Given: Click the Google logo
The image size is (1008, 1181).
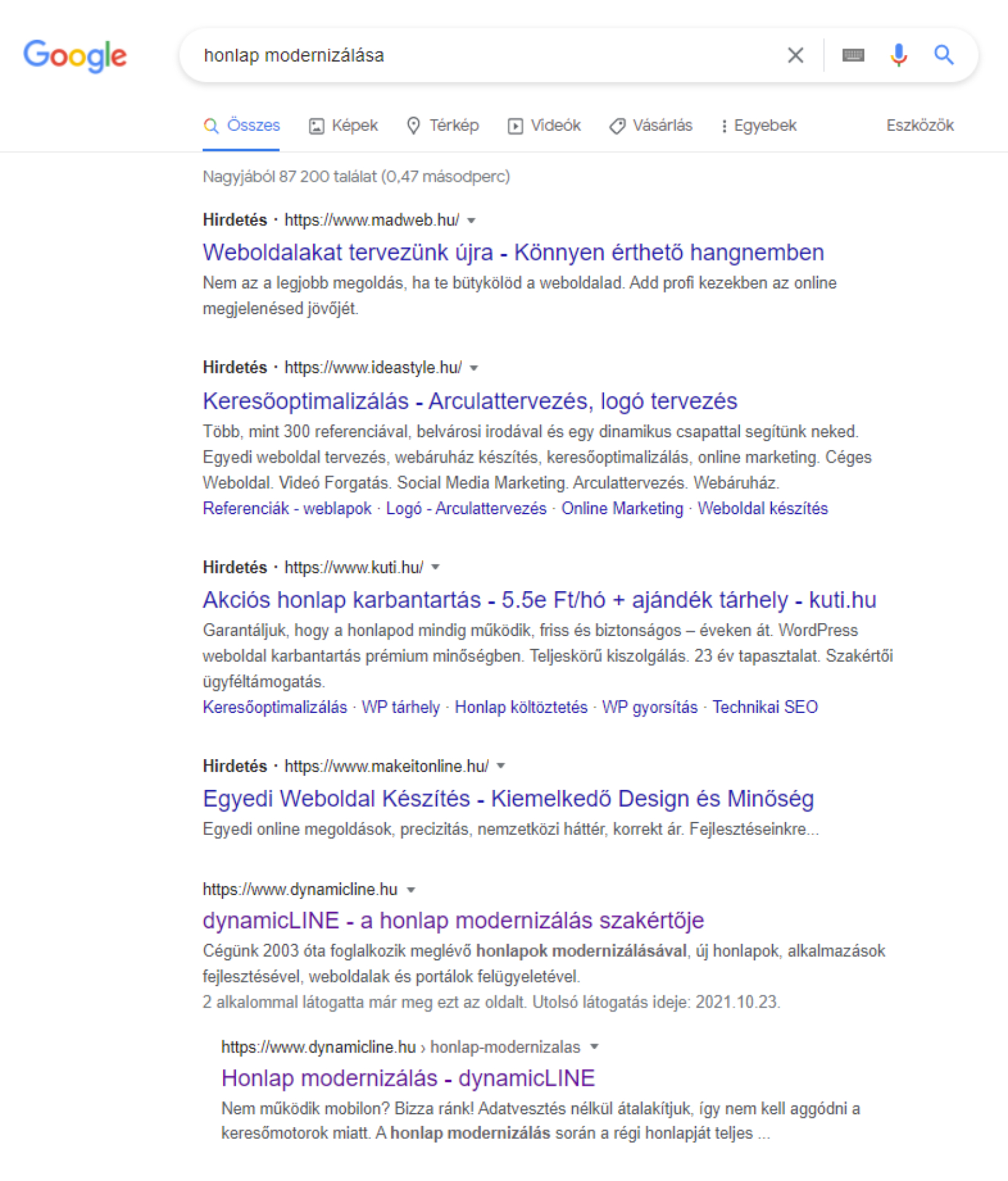Looking at the screenshot, I should (75, 56).
